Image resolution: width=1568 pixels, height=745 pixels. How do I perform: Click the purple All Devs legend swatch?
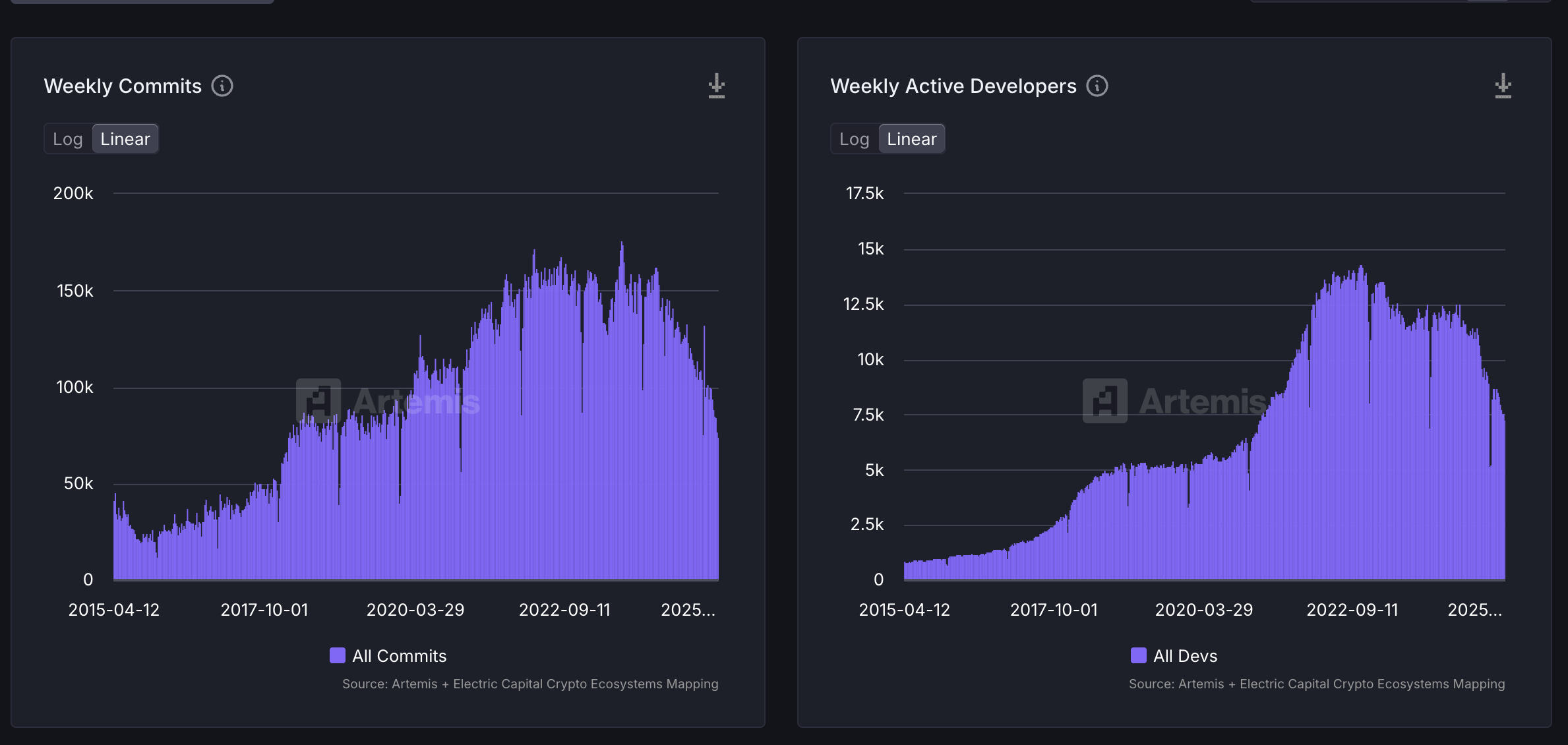[x=1138, y=655]
